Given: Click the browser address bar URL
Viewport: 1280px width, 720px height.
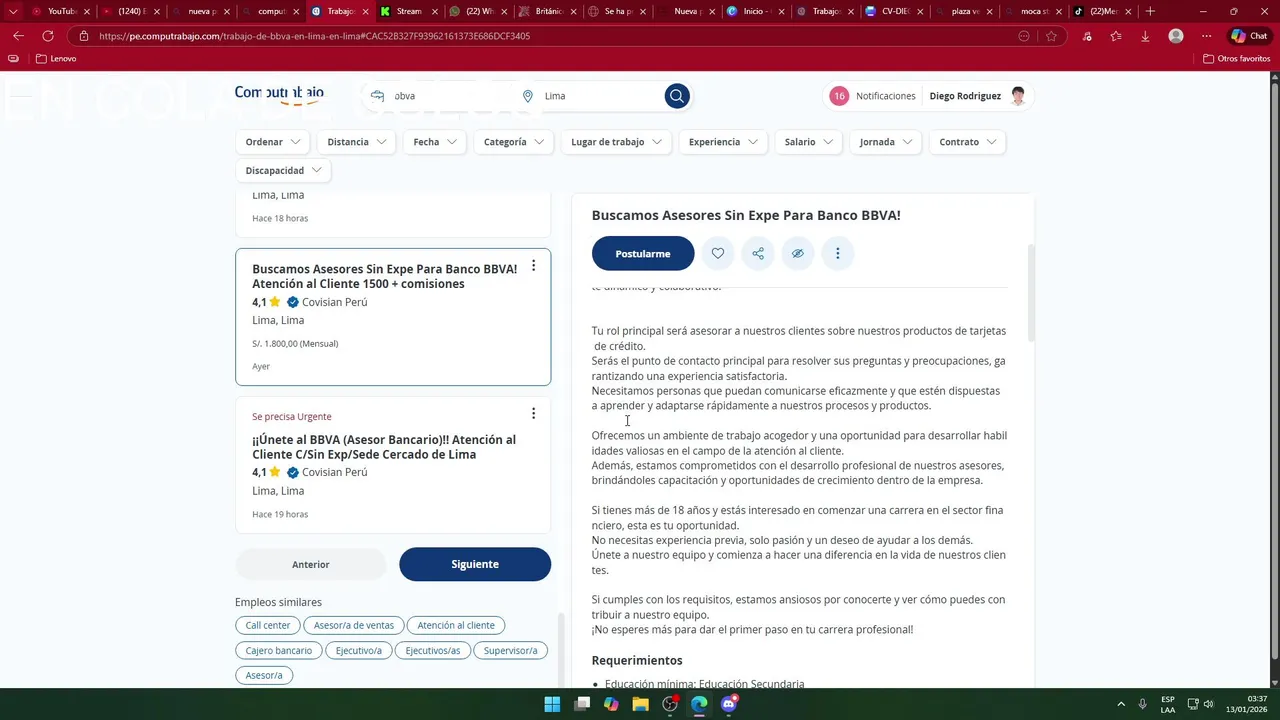Looking at the screenshot, I should 314,36.
